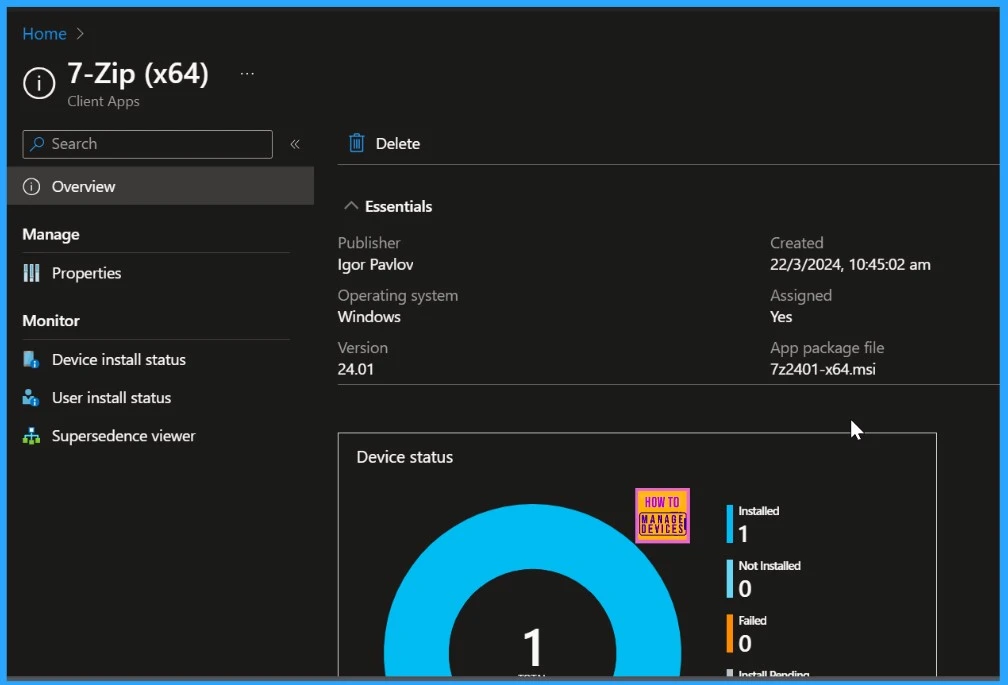Click the Overview info circle icon
This screenshot has height=685, width=1008.
tap(32, 186)
